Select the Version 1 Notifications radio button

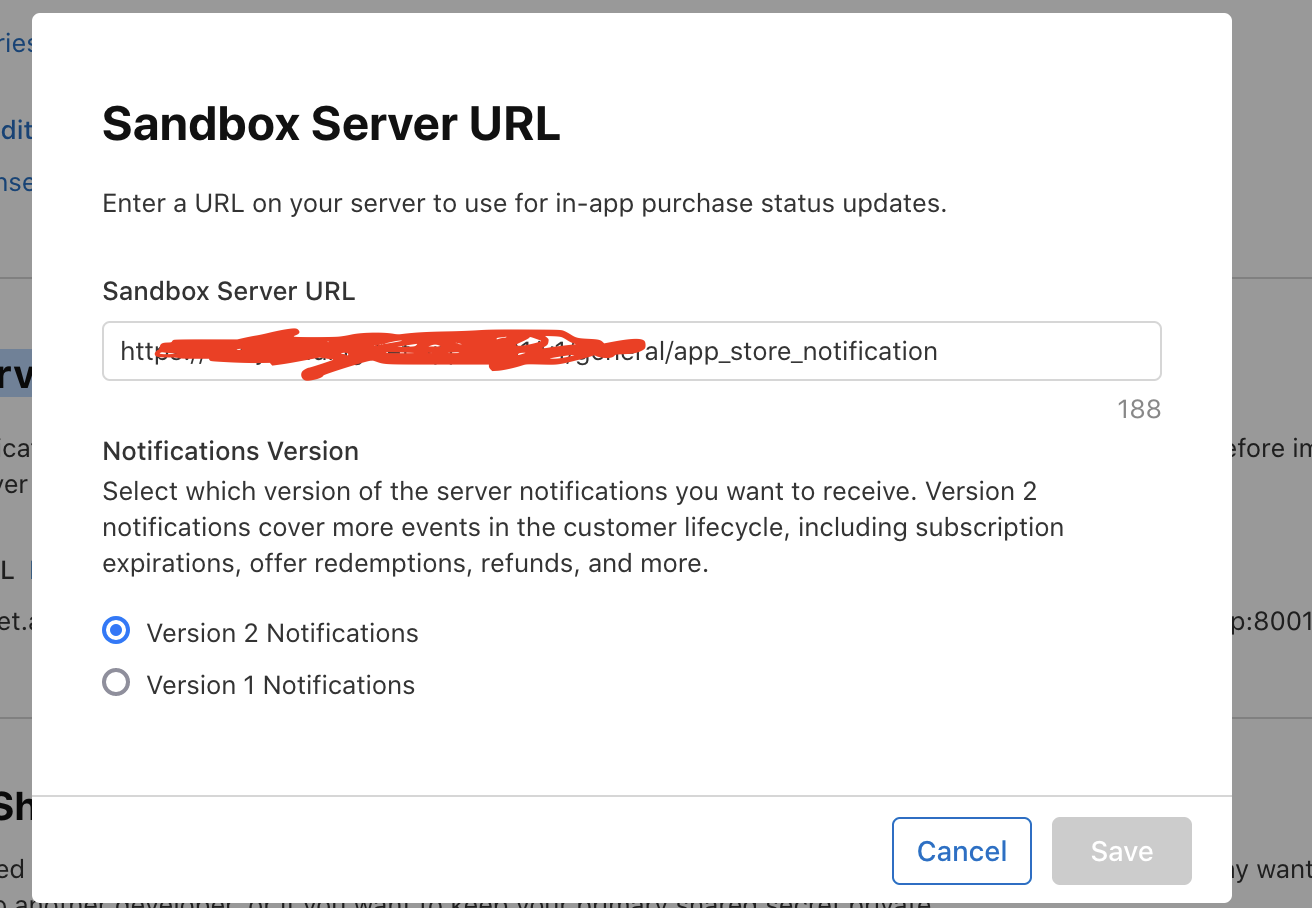[116, 683]
